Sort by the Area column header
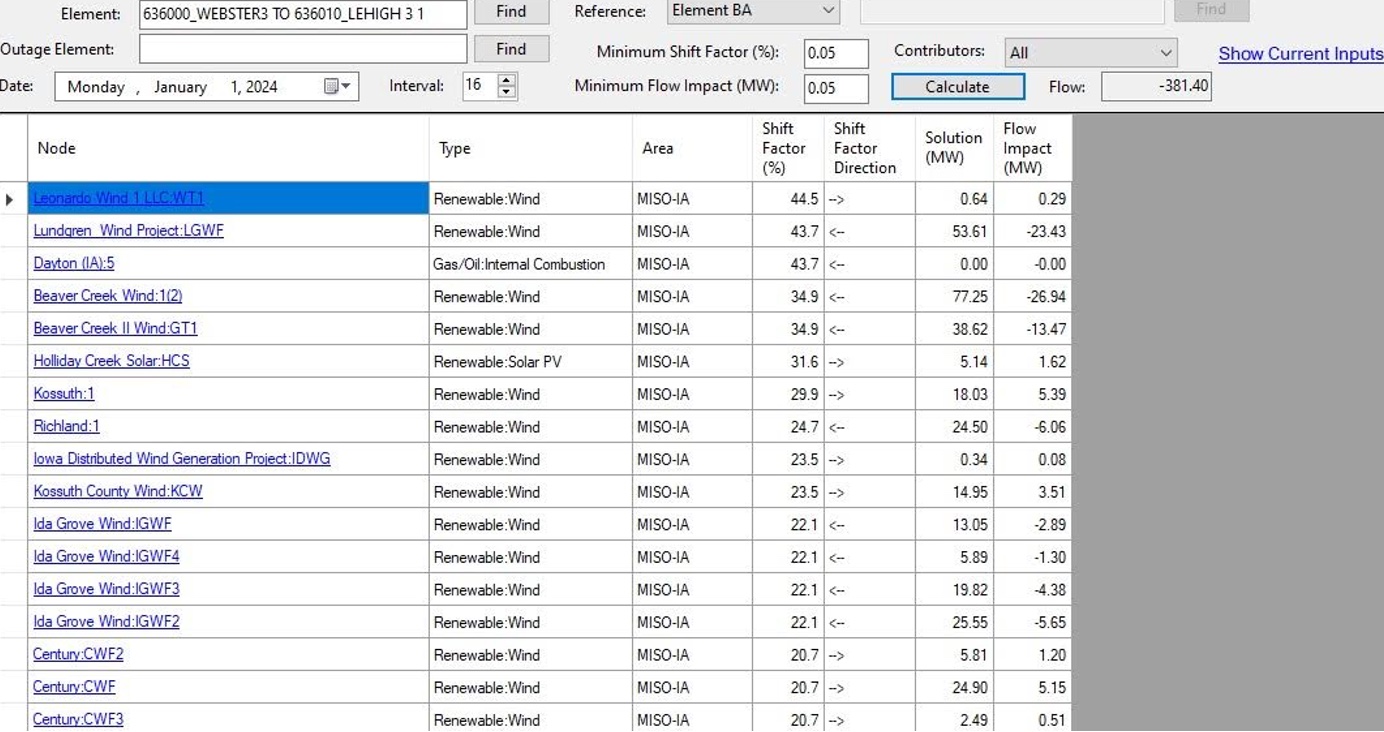Image resolution: width=1384 pixels, height=732 pixels. pos(692,148)
